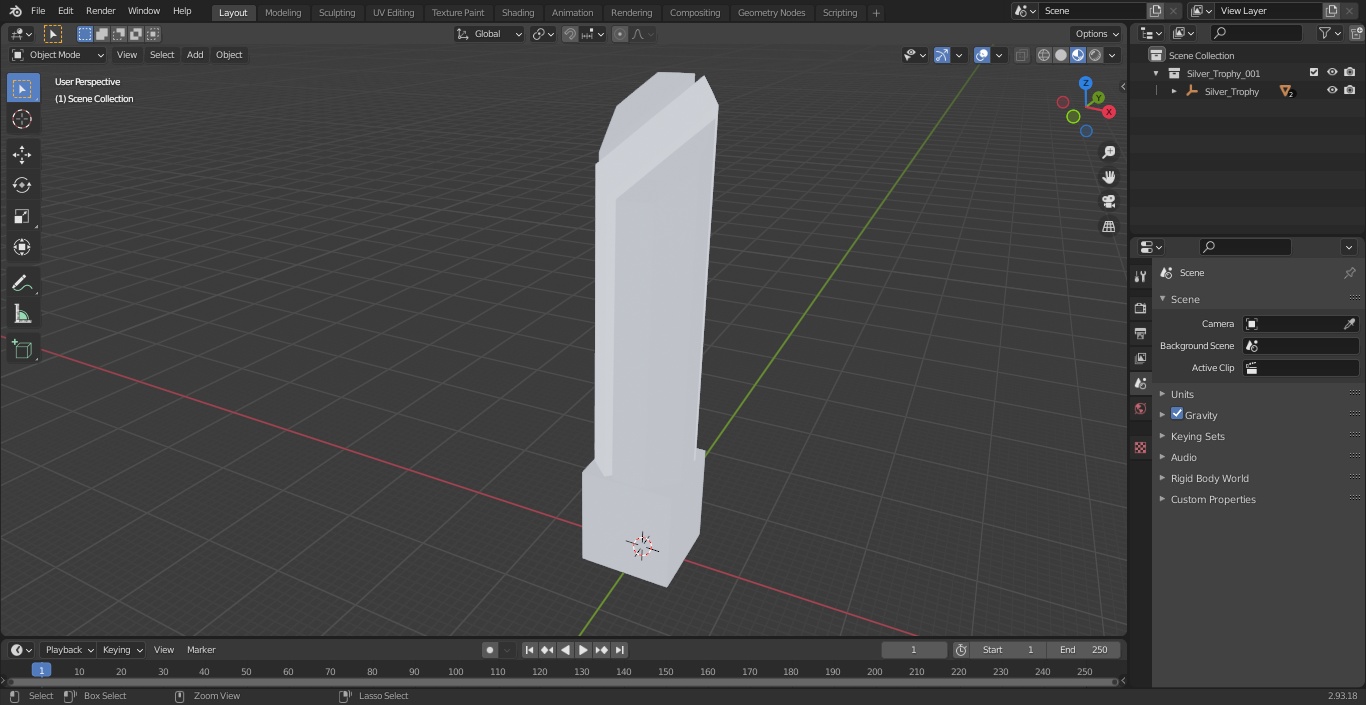Open the Render properties tab
Image resolution: width=1366 pixels, height=705 pixels.
pyautogui.click(x=1140, y=308)
